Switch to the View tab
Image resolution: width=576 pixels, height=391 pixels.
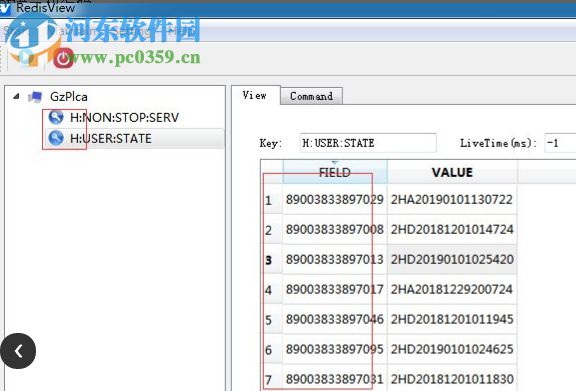pos(255,96)
